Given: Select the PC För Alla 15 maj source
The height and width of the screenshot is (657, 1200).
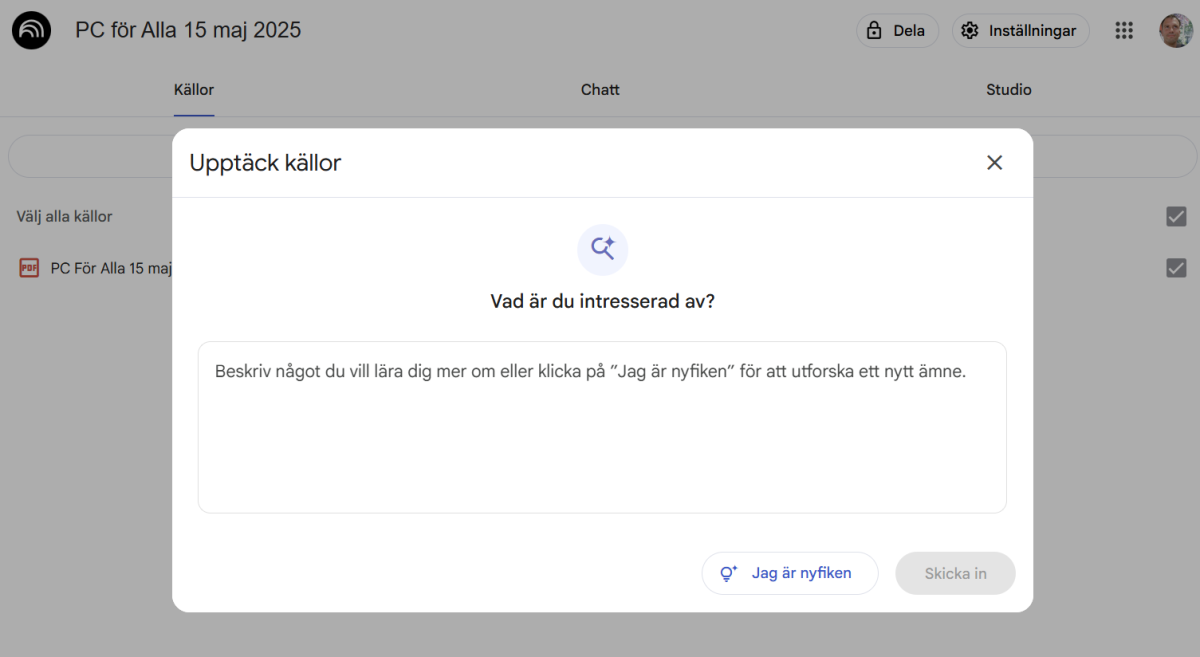Looking at the screenshot, I should tap(111, 268).
